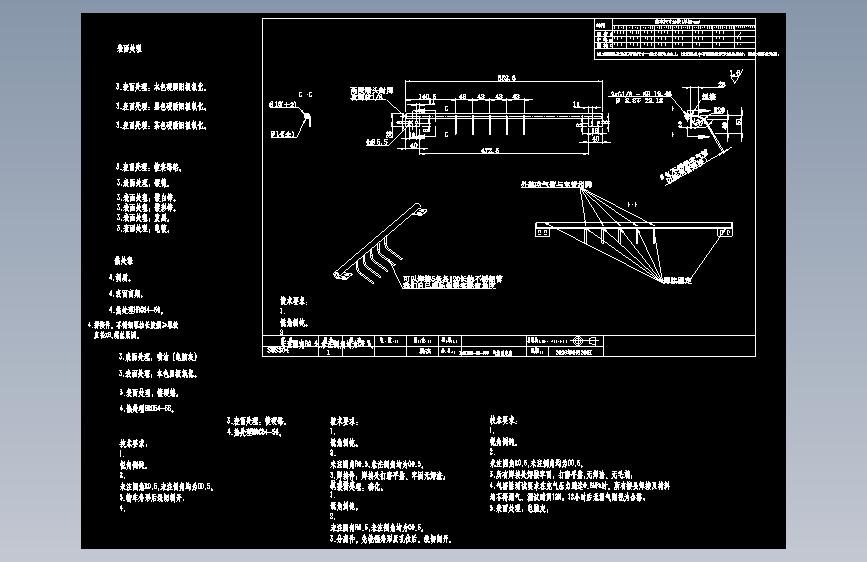Select the tolerance table above the drawing
Screen dimensions: 867x562
pos(675,38)
